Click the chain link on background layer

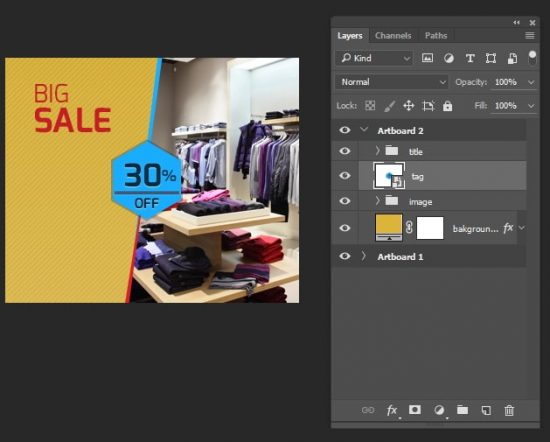(409, 228)
